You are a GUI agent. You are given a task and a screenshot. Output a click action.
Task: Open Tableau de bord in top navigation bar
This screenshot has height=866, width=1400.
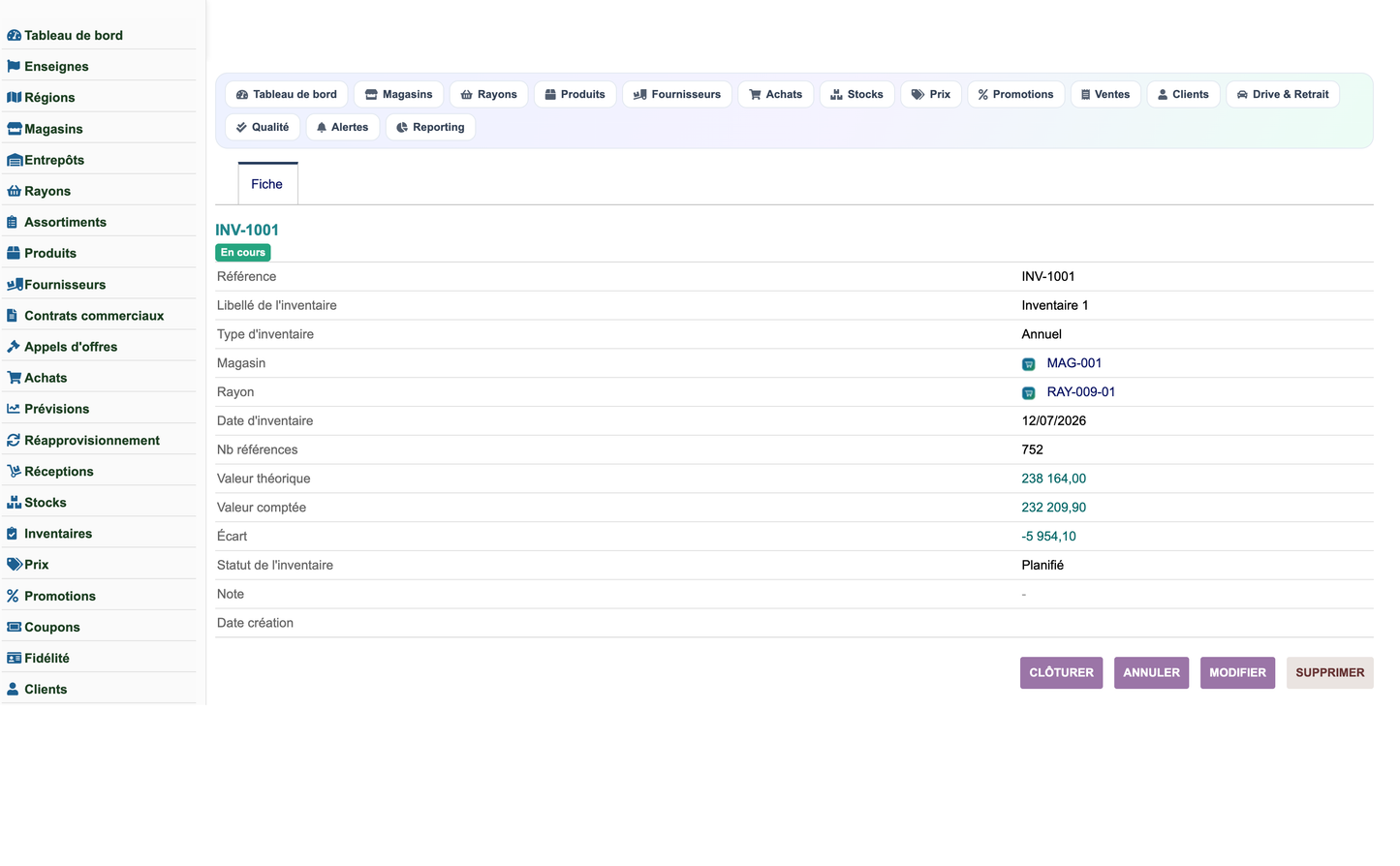pyautogui.click(x=287, y=94)
